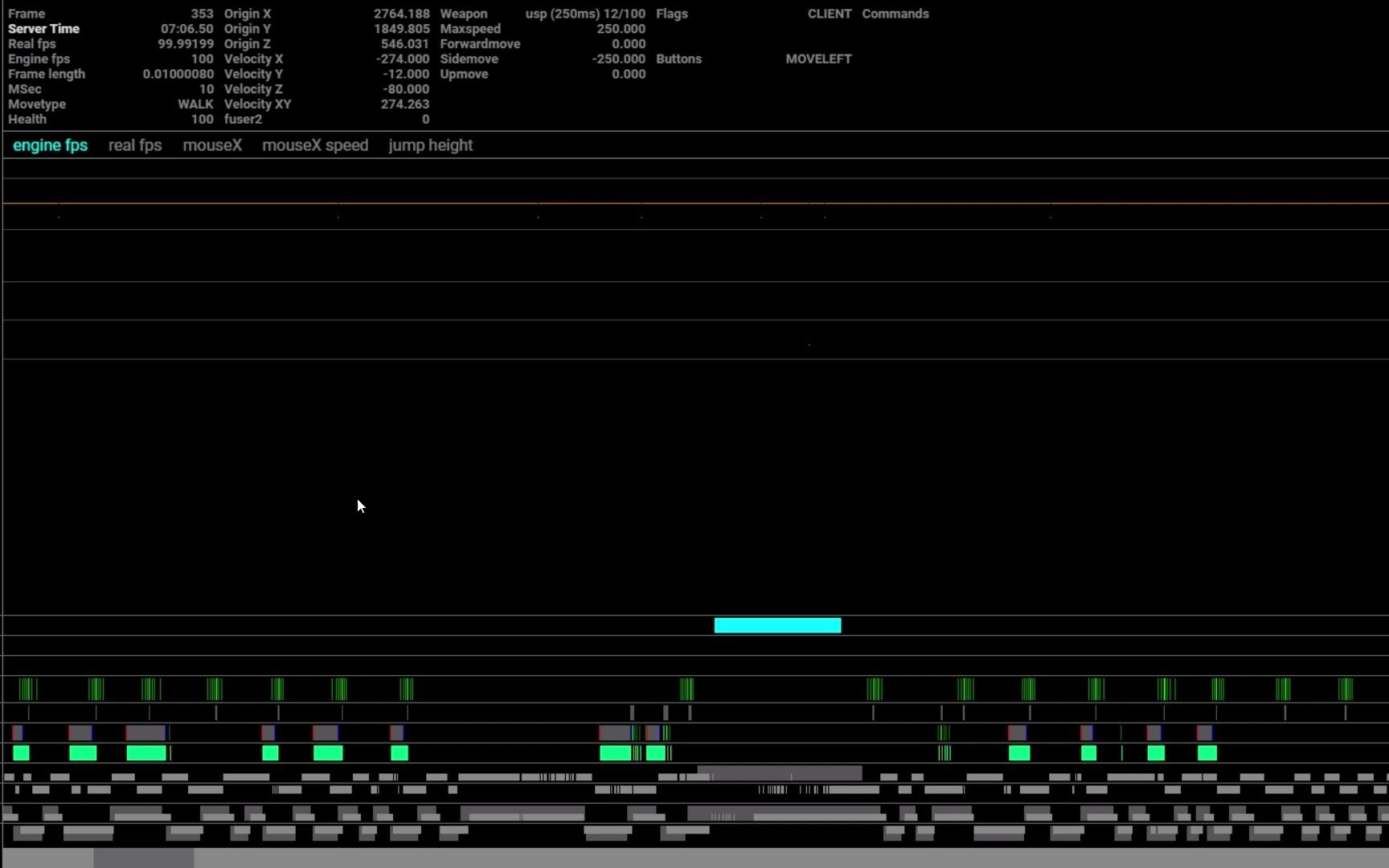1389x868 pixels.
Task: Select the WALK movetype value
Action: coord(195,104)
